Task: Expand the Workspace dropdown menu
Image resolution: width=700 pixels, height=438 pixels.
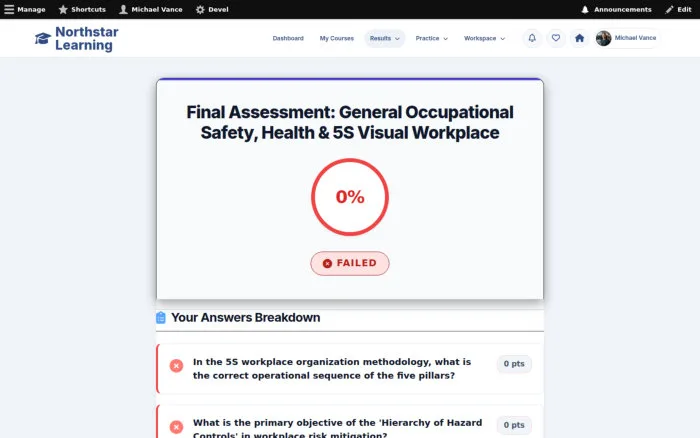Action: pyautogui.click(x=484, y=38)
